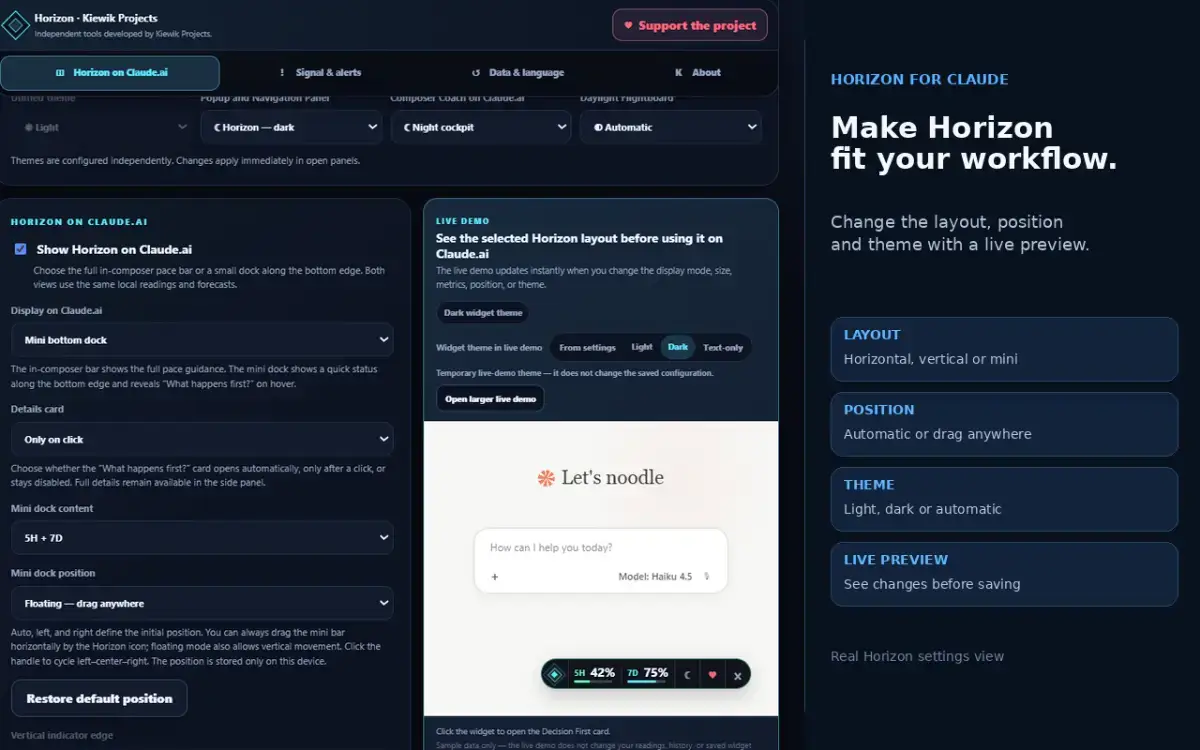
Task: Open the Display on Claude.ai dropdown
Action: pos(202,339)
